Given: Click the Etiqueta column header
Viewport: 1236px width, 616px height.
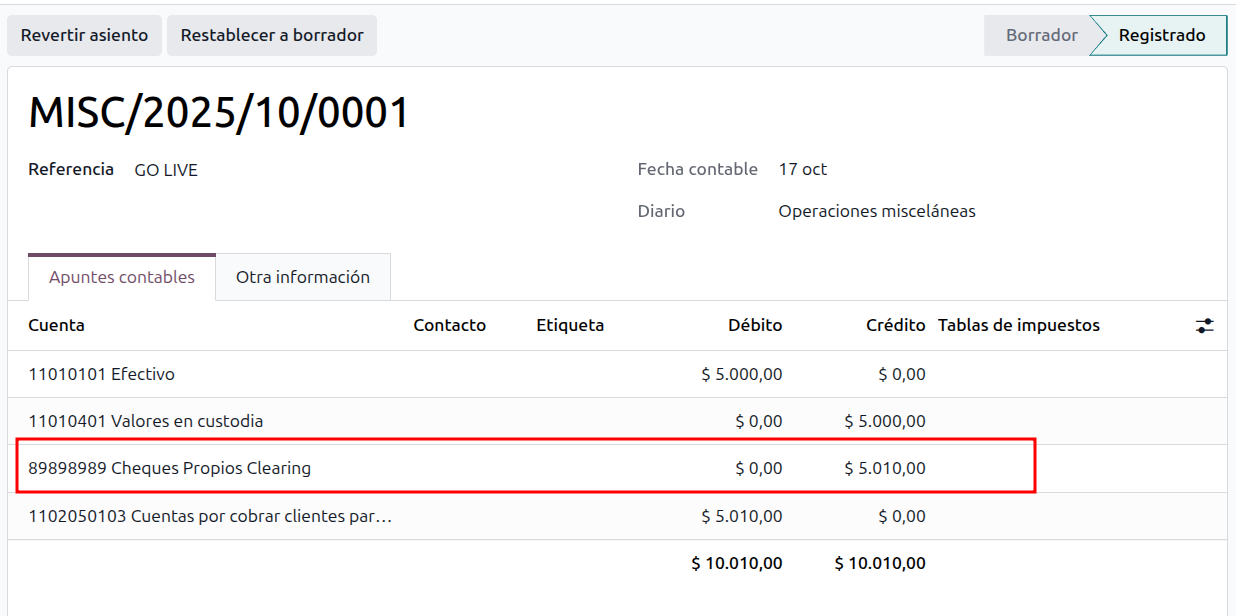Looking at the screenshot, I should pyautogui.click(x=569, y=325).
